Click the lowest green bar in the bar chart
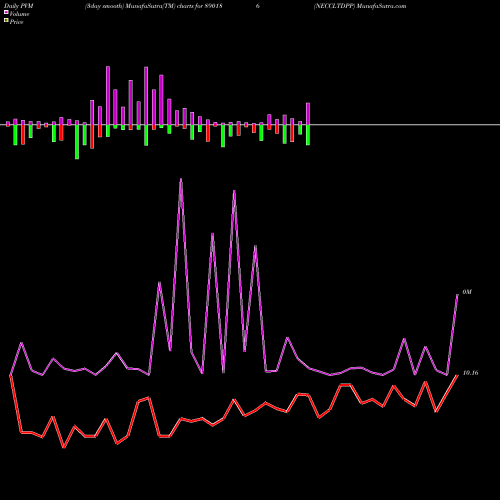This screenshot has width=500, height=500. pos(77,142)
